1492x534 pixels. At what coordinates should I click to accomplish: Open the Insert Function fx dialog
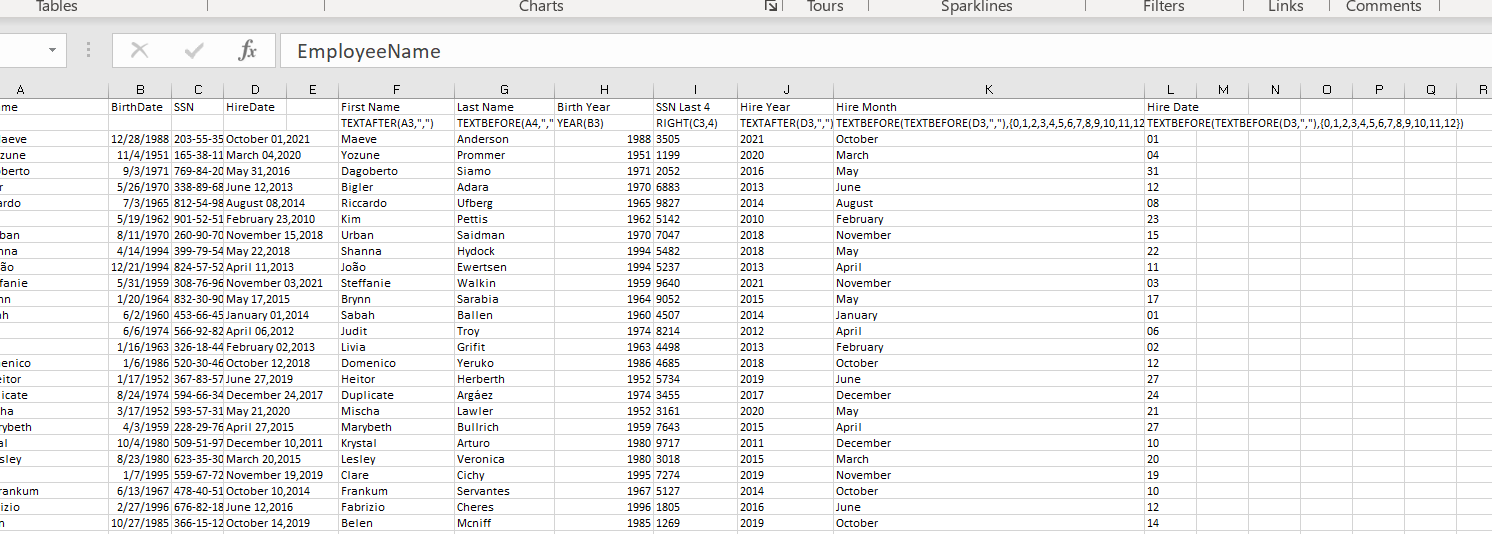(248, 51)
